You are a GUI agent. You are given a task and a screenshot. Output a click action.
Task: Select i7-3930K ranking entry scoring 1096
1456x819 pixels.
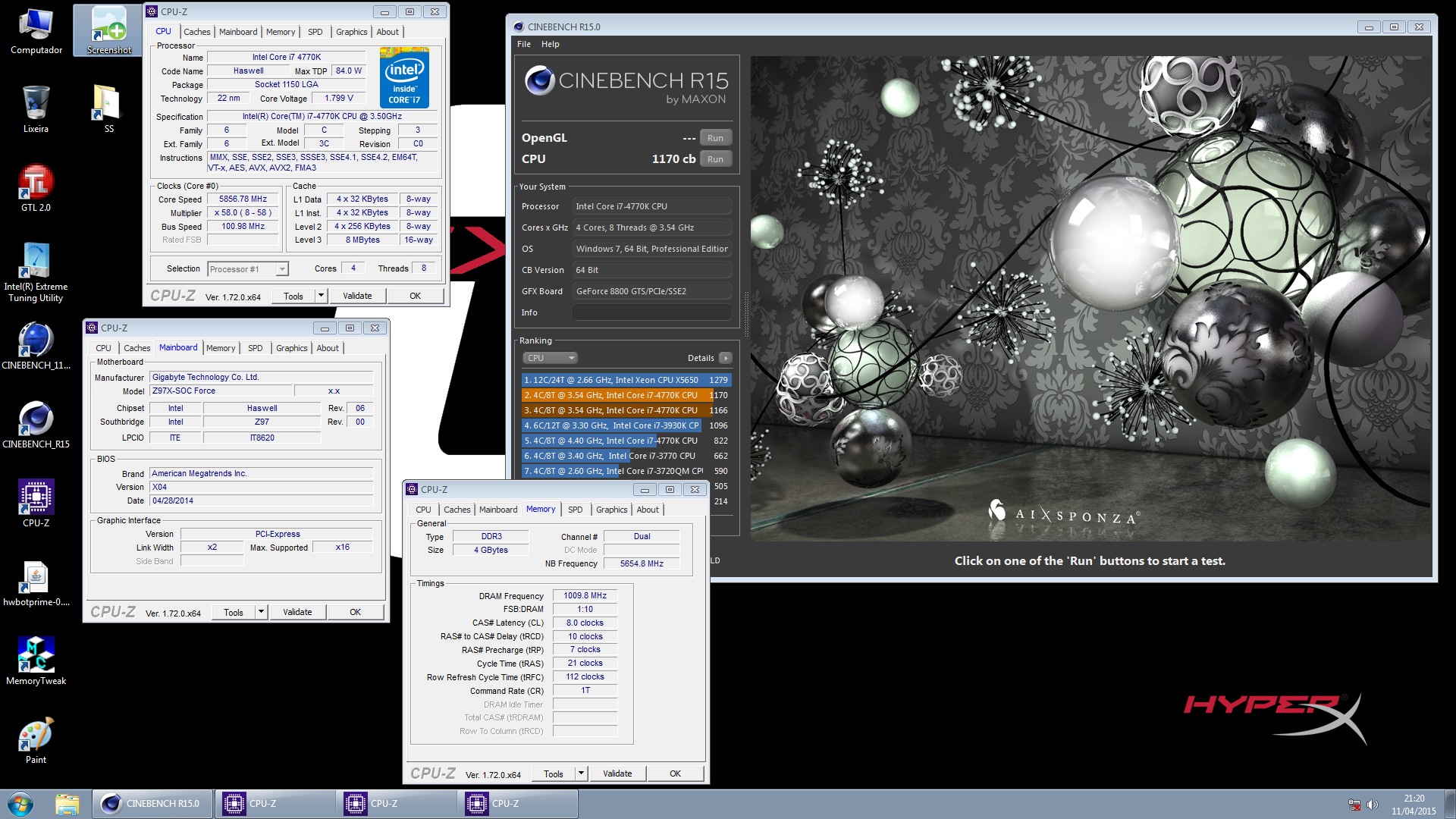(626, 425)
